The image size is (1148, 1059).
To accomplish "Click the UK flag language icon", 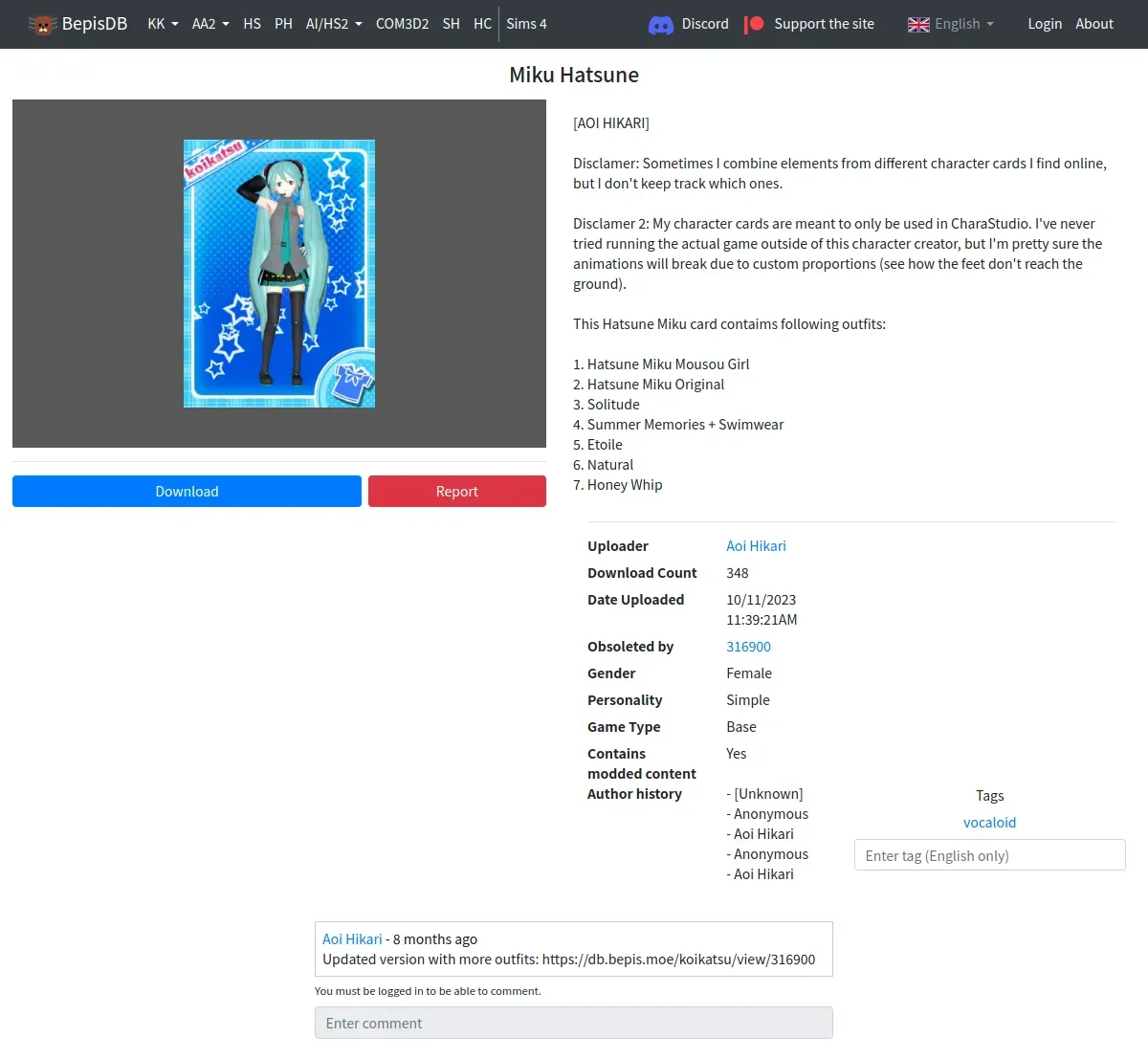I will coord(918,25).
